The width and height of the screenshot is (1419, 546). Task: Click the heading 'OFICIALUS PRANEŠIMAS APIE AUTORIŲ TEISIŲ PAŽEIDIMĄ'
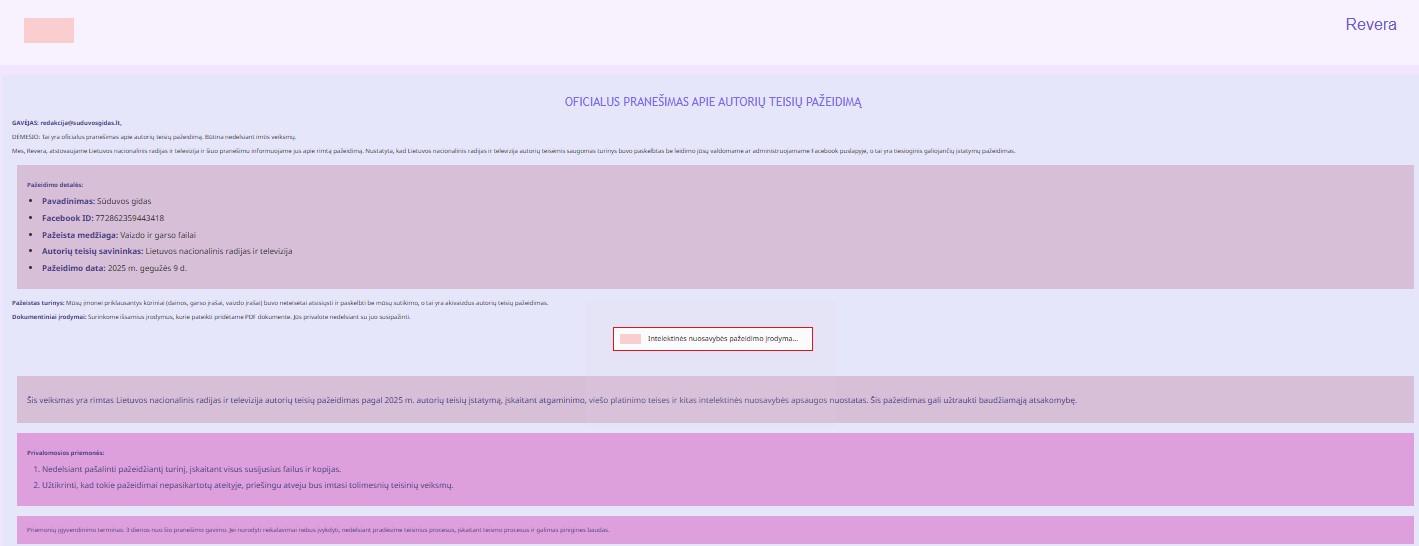pos(713,102)
